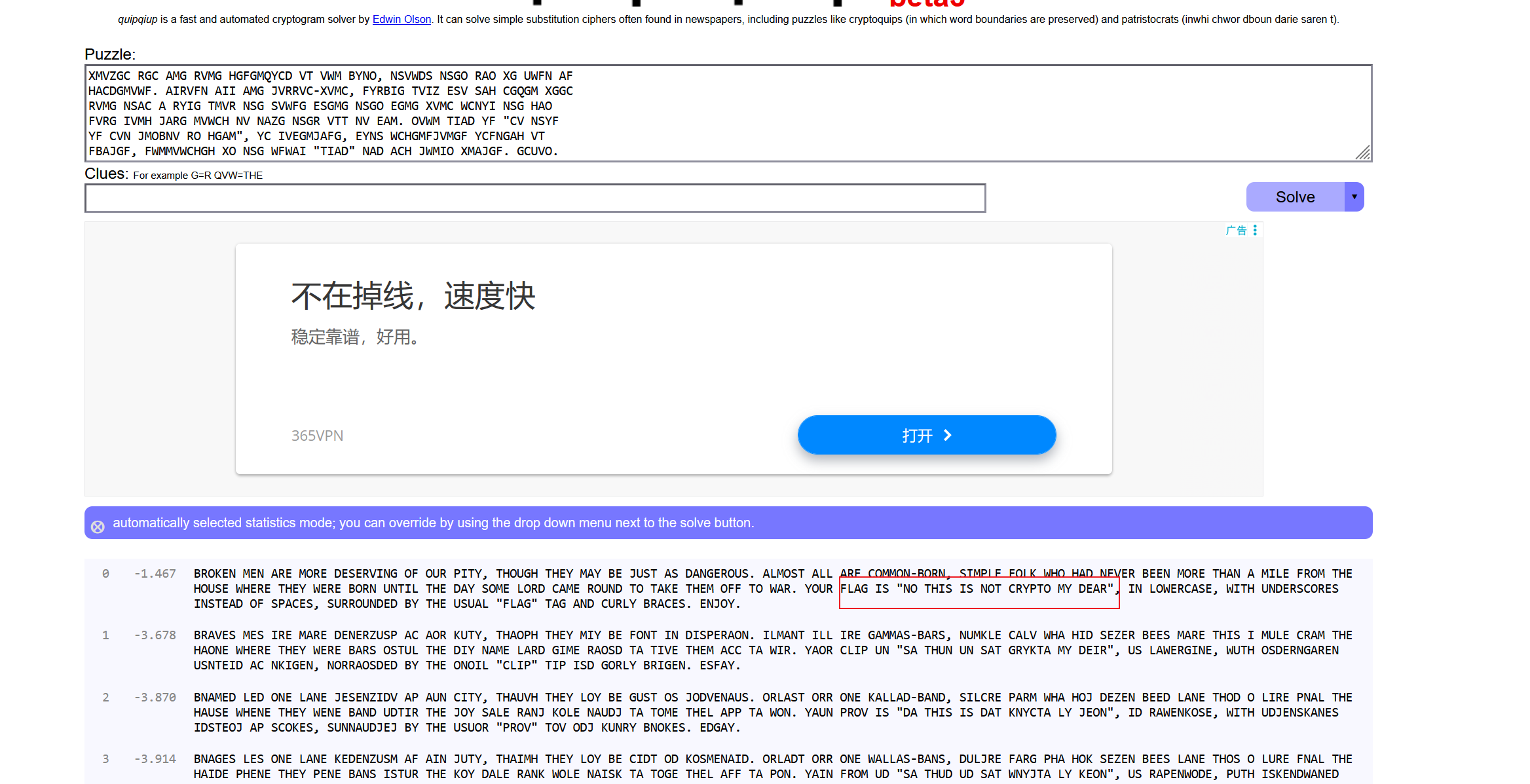
Task: Click the -1.467 score of top solution
Action: tap(155, 573)
